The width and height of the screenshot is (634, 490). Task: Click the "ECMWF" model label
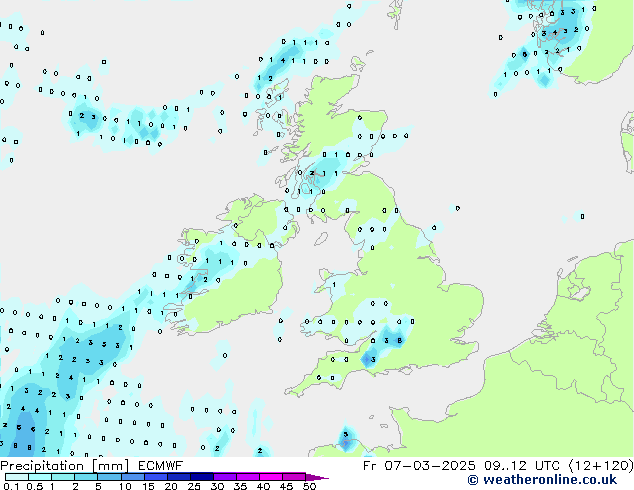160,466
